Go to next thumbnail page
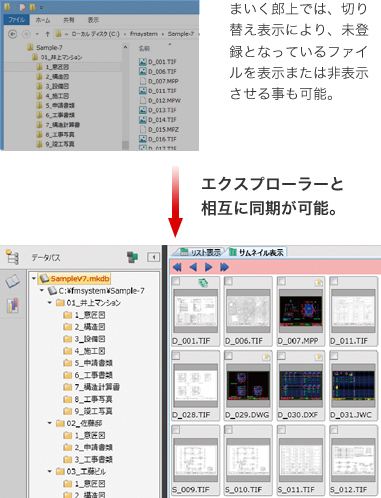This screenshot has width=381, height=498. pos(209,267)
